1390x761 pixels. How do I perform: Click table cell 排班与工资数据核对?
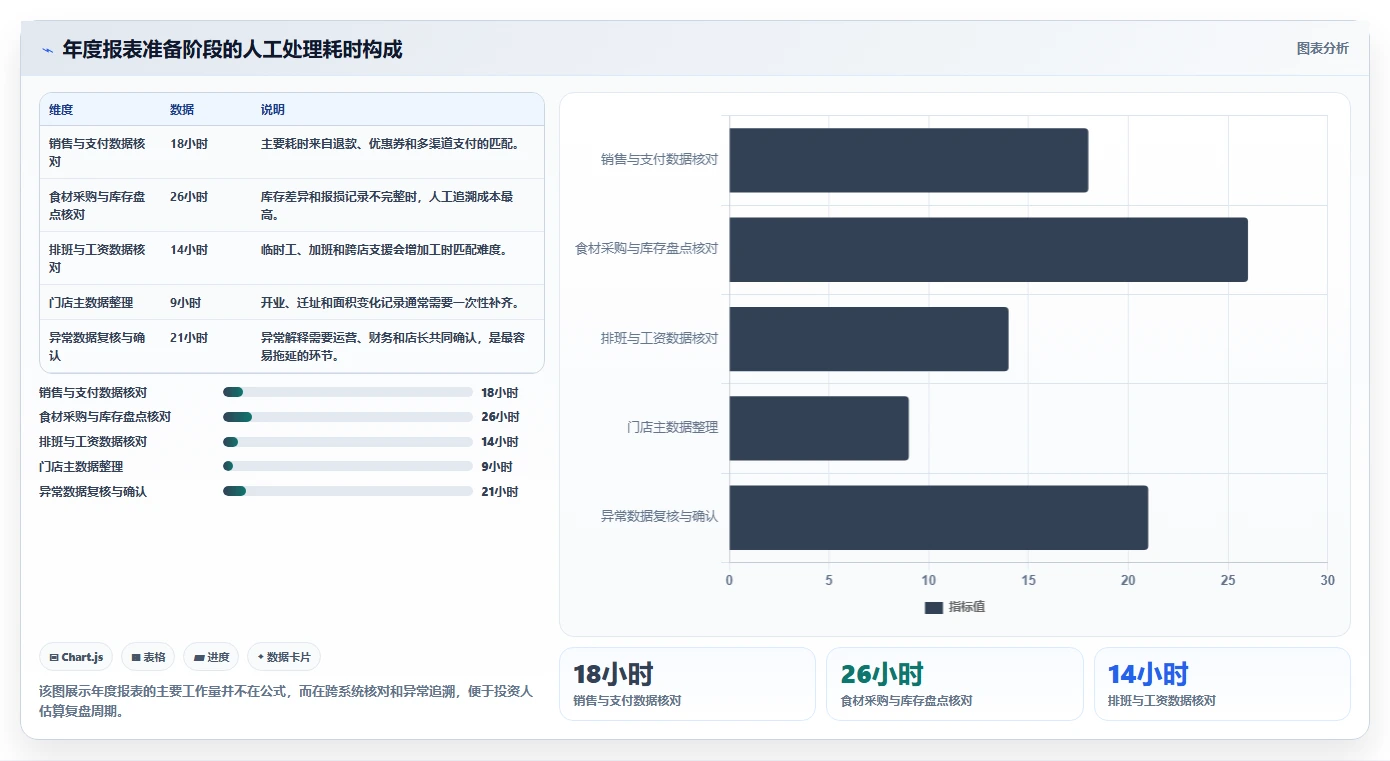click(98, 258)
